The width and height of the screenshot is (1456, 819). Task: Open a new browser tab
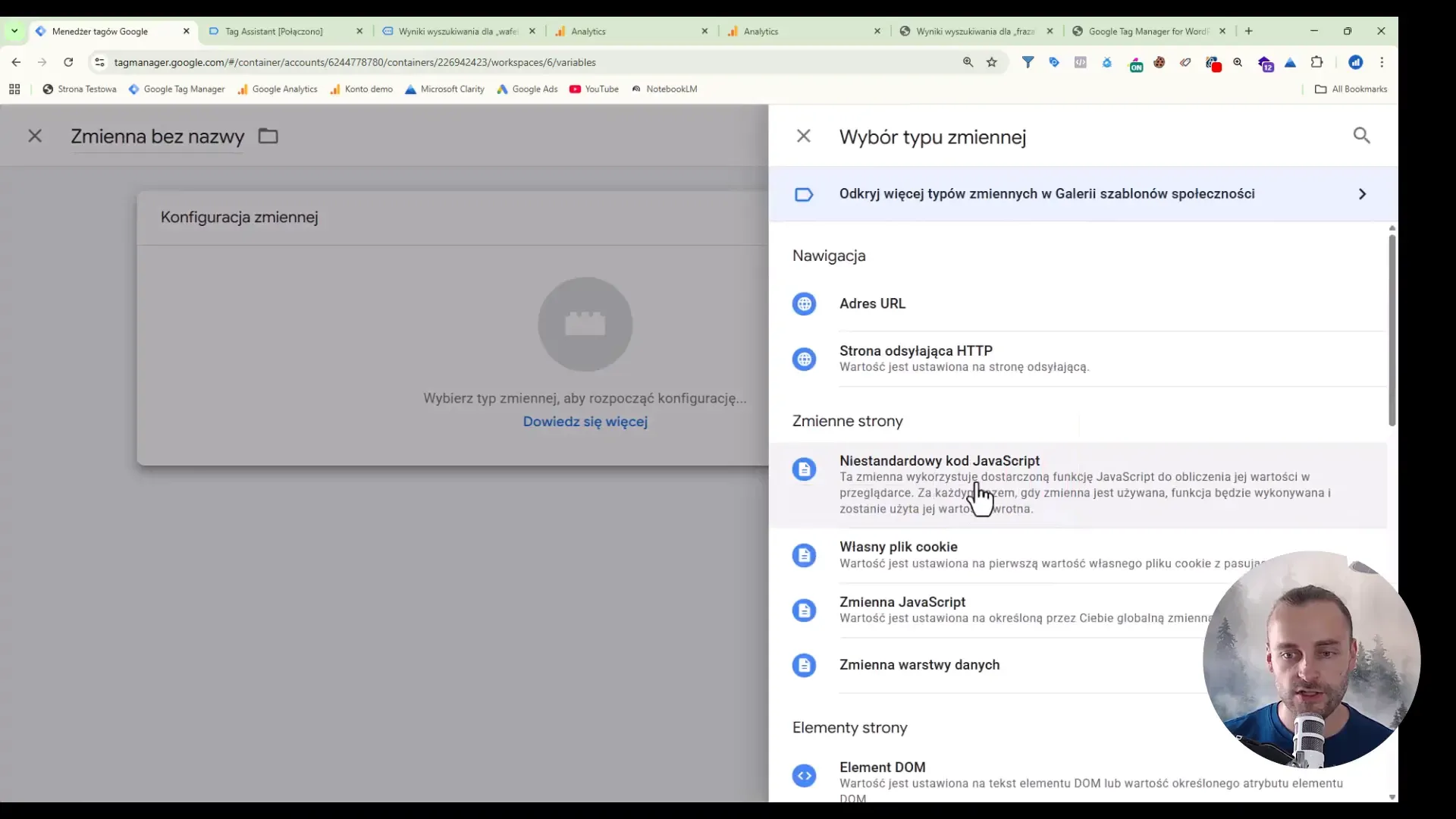pos(1249,31)
